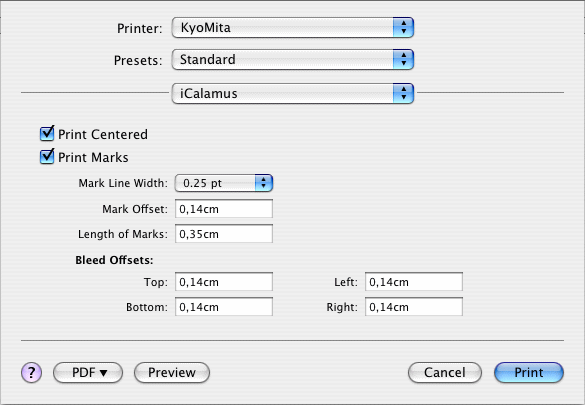585x405 pixels.
Task: Click the Length of Marks field
Action: (x=224, y=234)
